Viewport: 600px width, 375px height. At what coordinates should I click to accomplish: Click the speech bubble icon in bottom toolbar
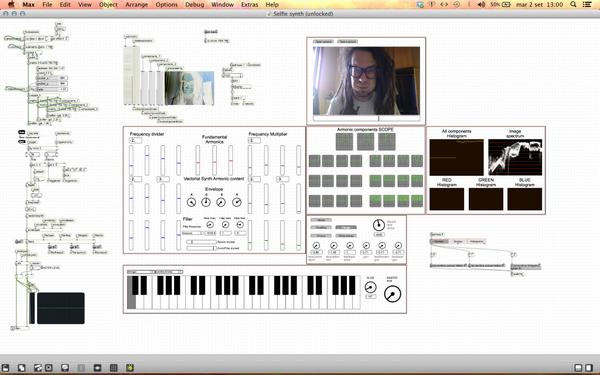[65, 368]
